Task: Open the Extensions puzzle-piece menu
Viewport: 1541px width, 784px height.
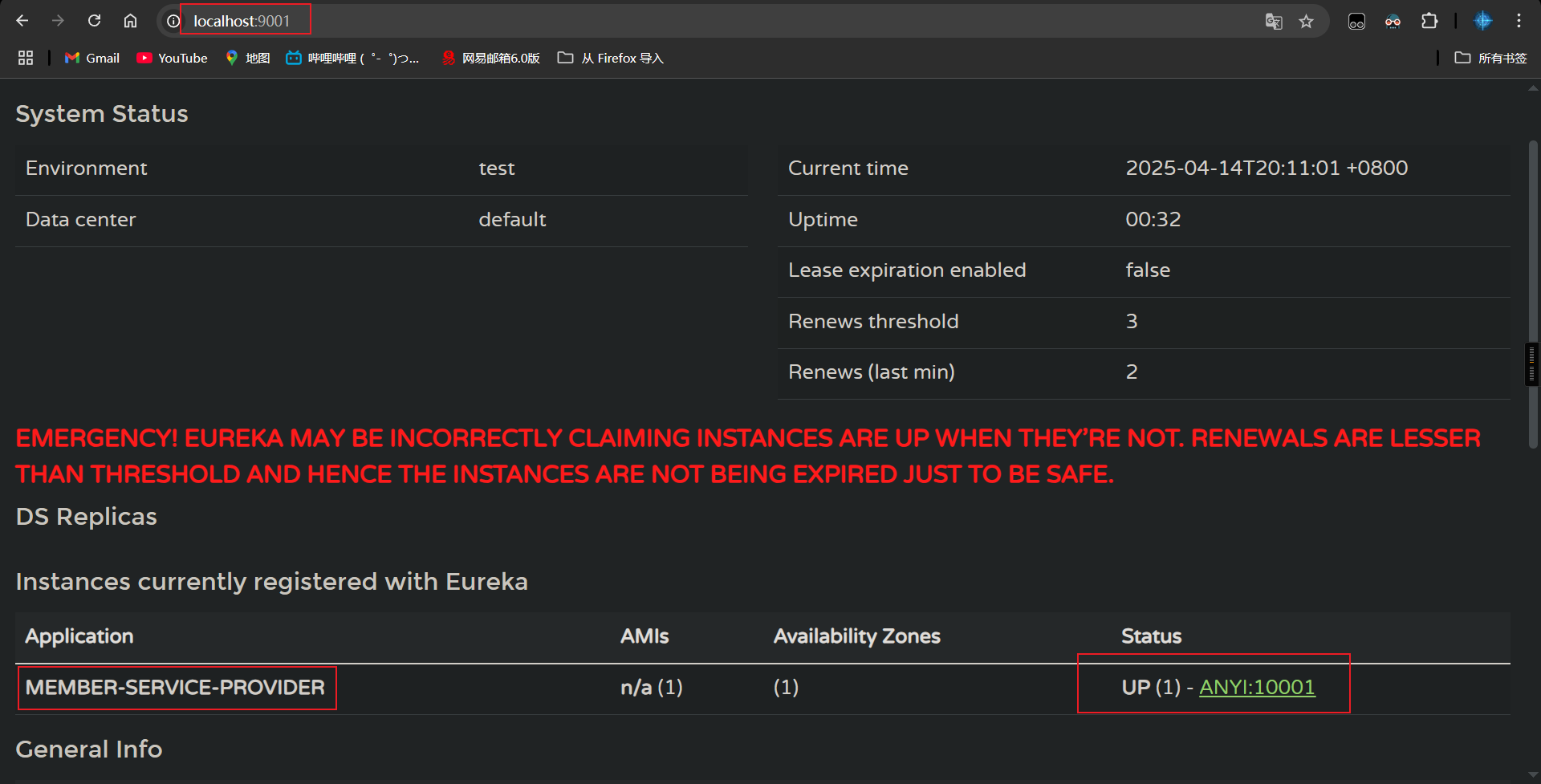Action: point(1429,22)
